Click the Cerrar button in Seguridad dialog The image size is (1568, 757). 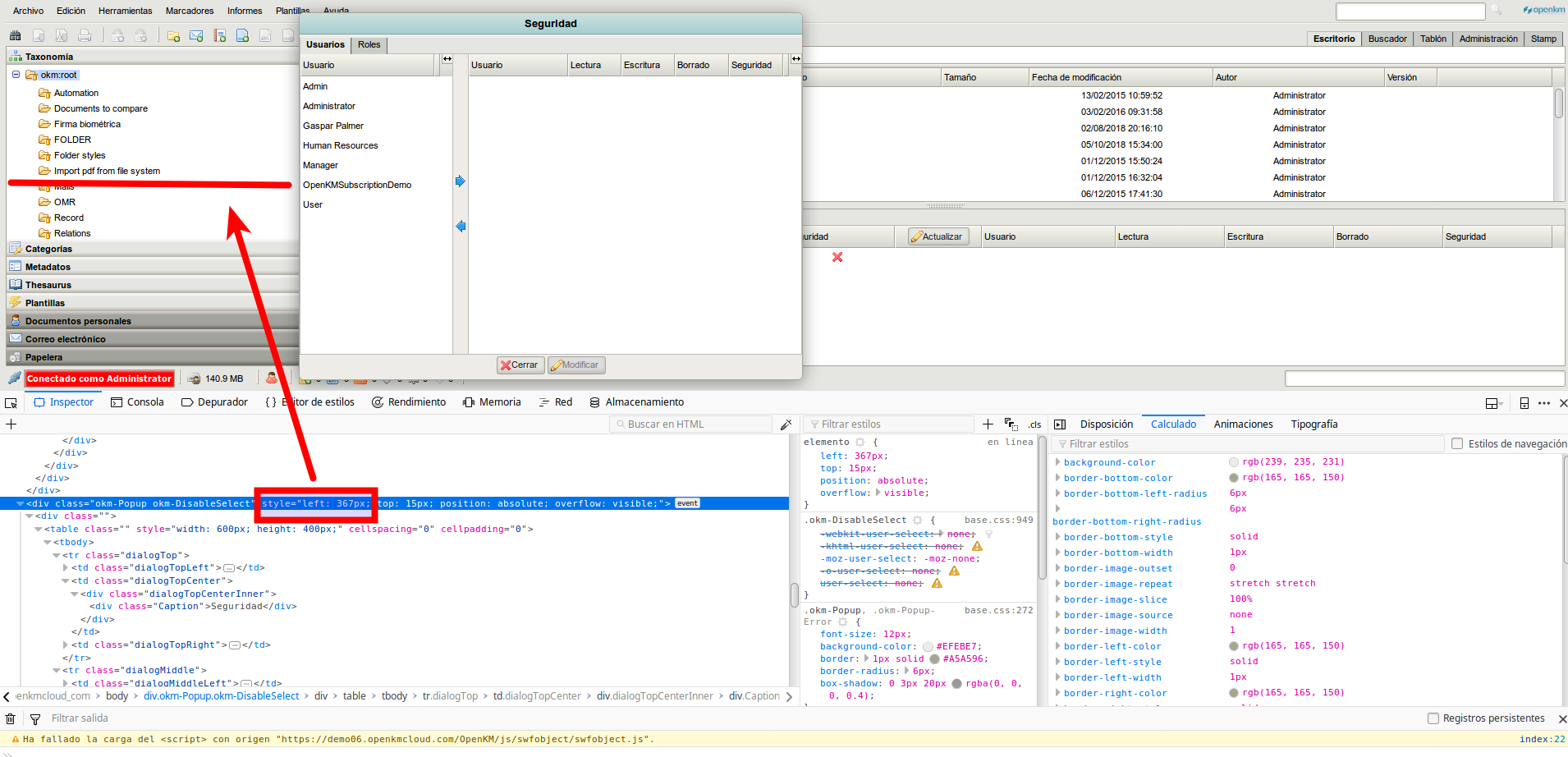tap(520, 365)
